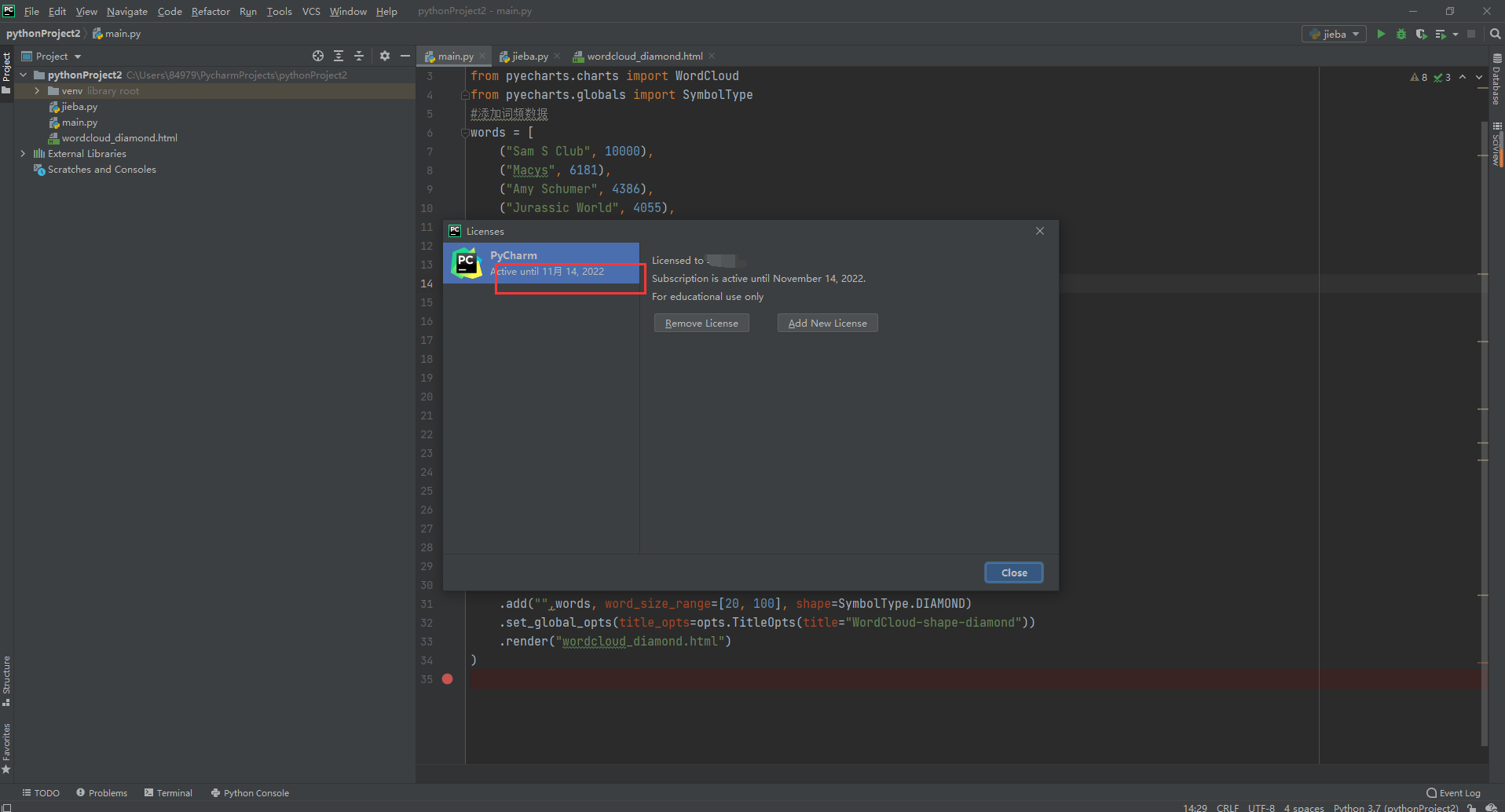Click the PyCharm logo in Licenses list
Viewport: 1505px width, 812px height.
coord(466,263)
